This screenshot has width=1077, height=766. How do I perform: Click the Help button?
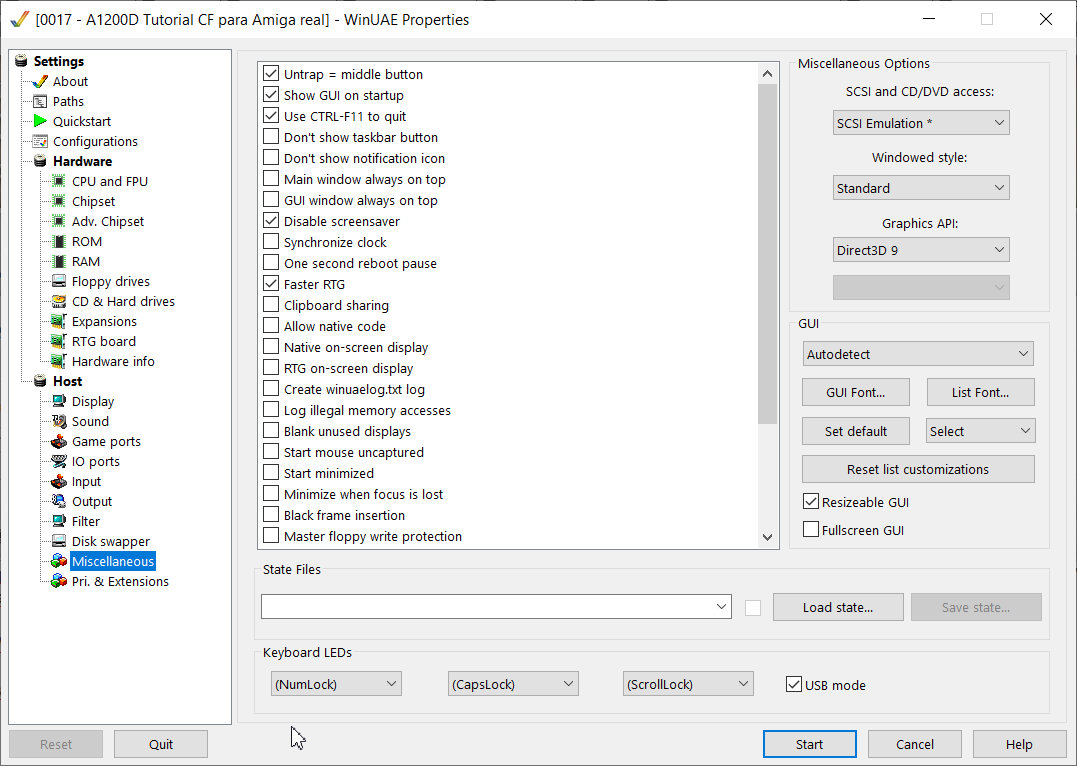tap(1019, 744)
